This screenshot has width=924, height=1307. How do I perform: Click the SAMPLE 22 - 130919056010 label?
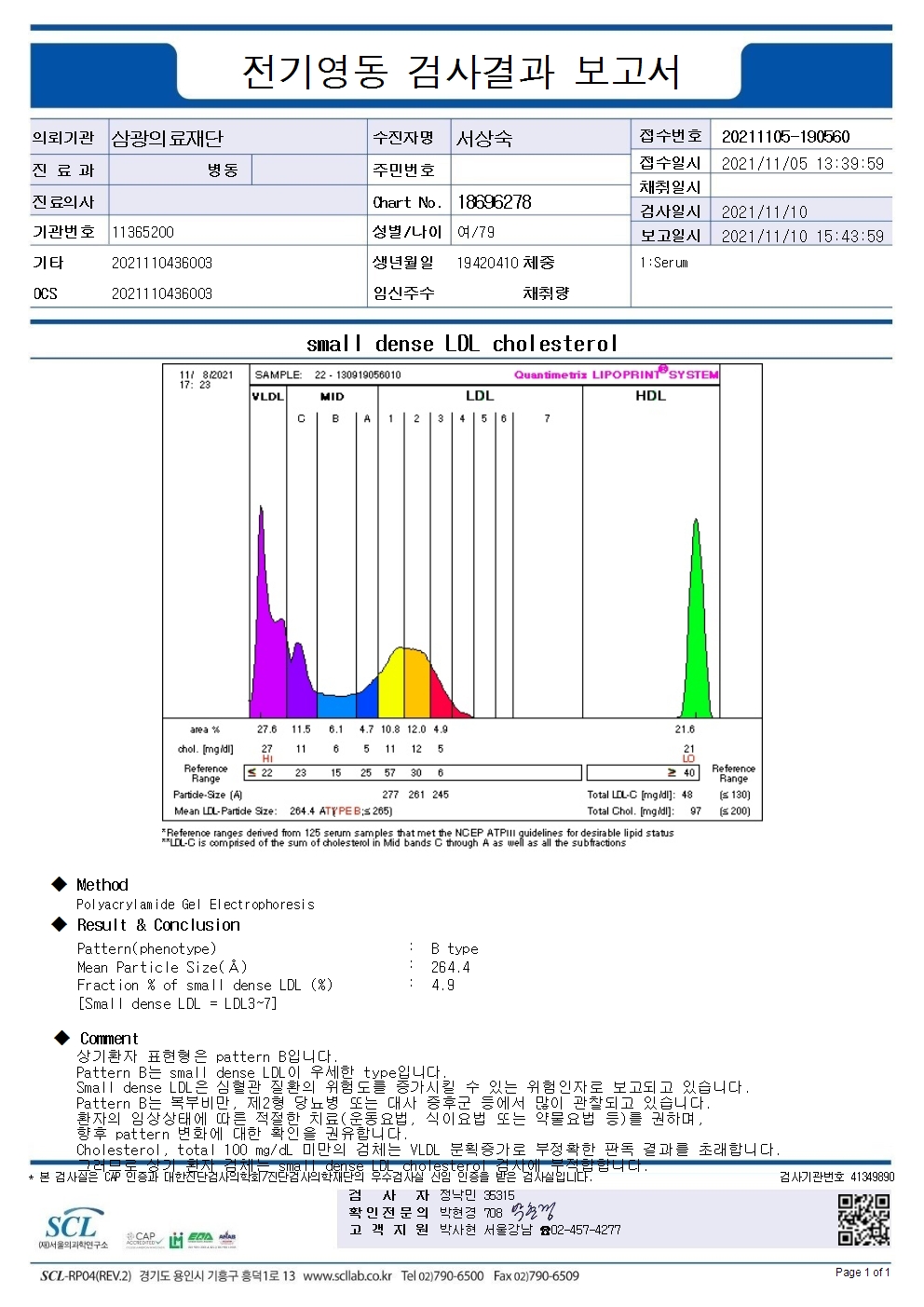pyautogui.click(x=328, y=375)
